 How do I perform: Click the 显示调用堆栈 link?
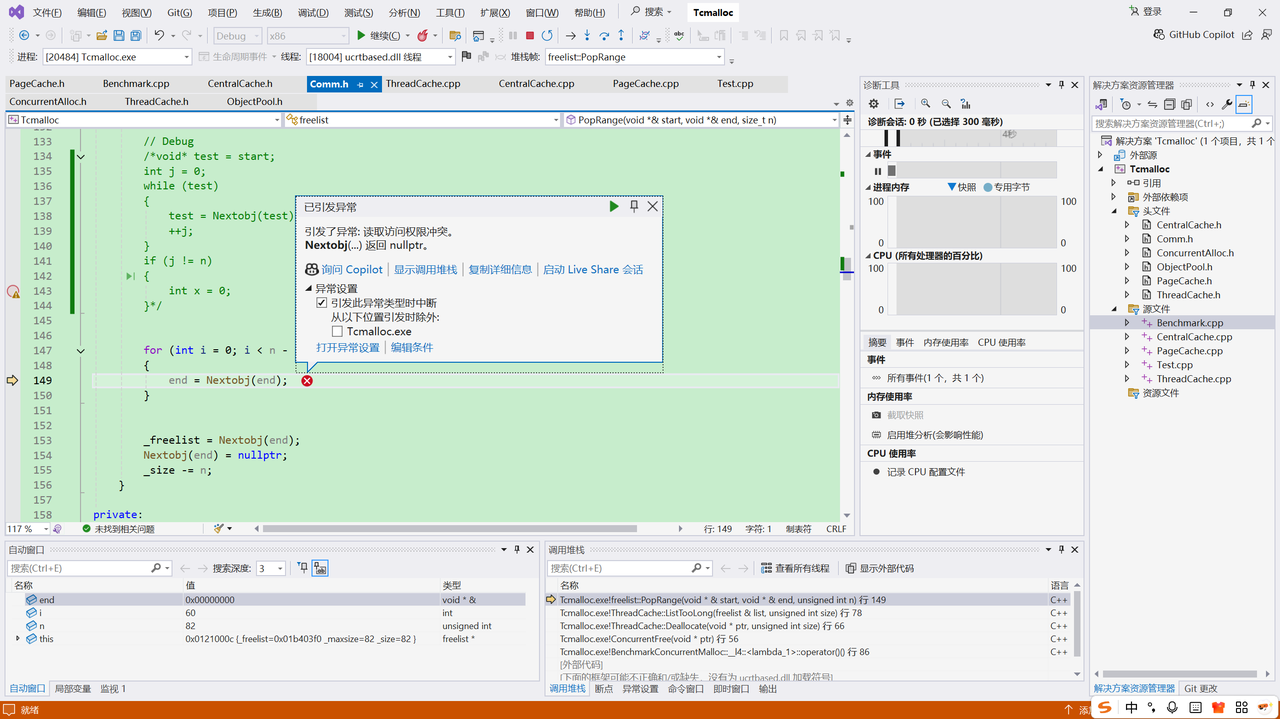point(425,270)
